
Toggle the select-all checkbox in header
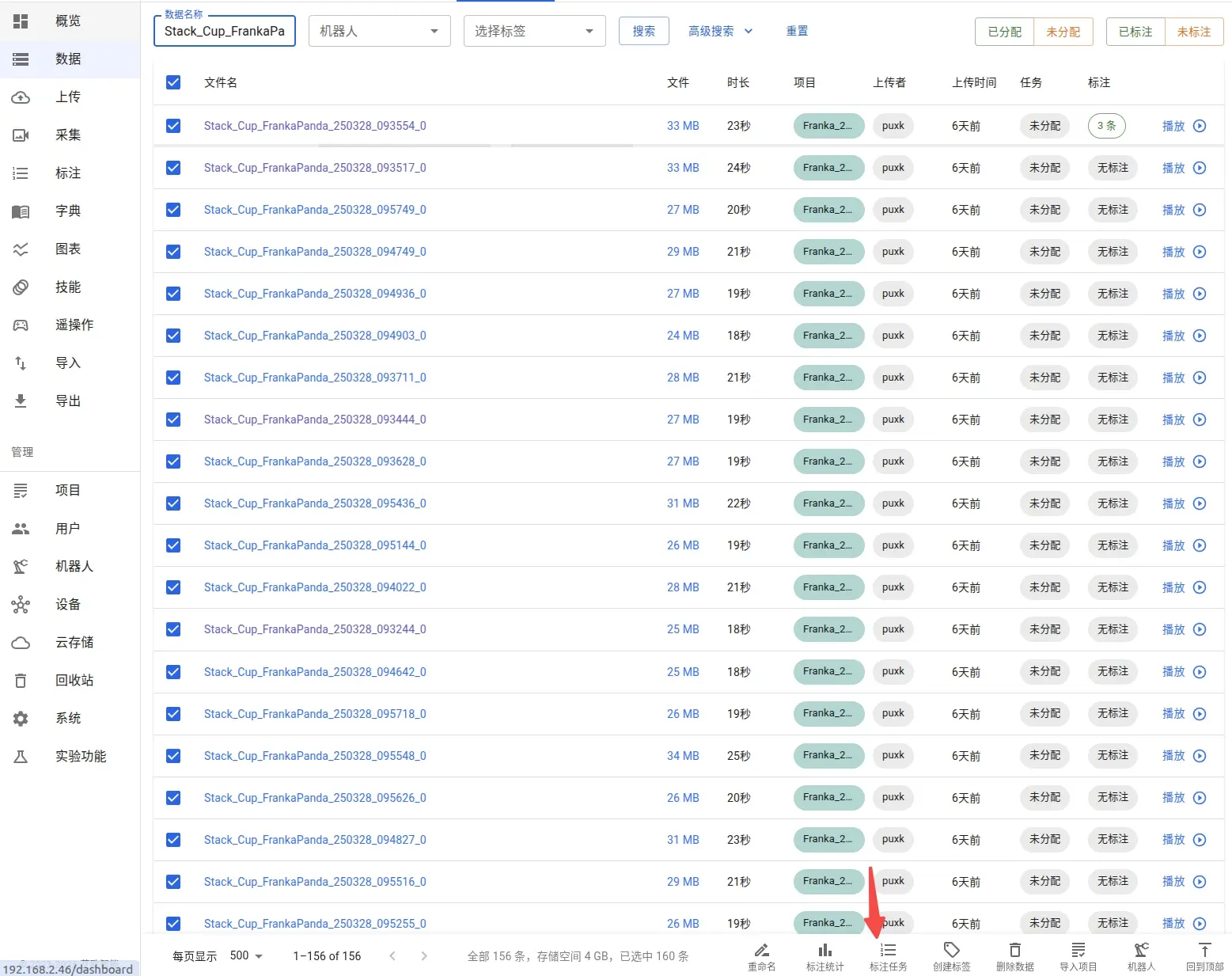[173, 82]
